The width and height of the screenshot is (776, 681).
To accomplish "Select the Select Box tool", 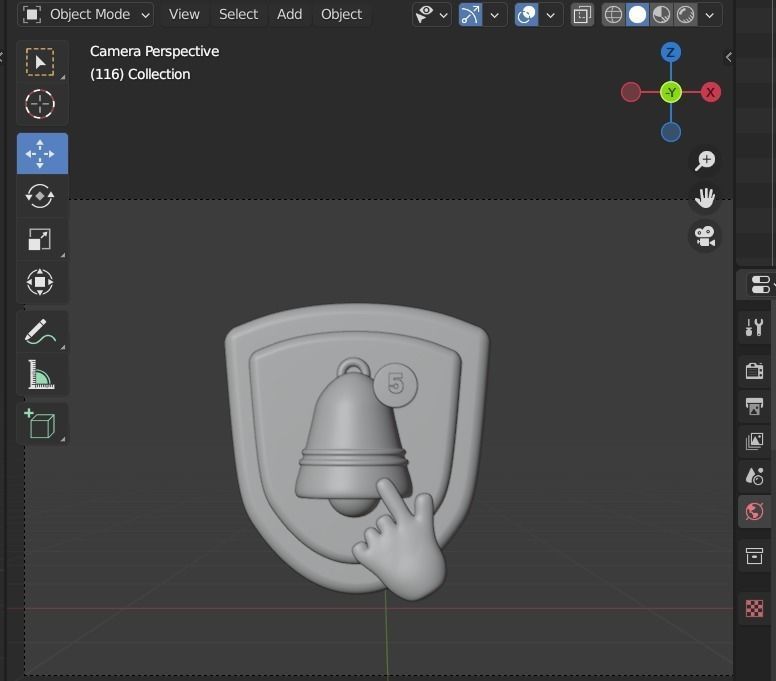I will [42, 62].
